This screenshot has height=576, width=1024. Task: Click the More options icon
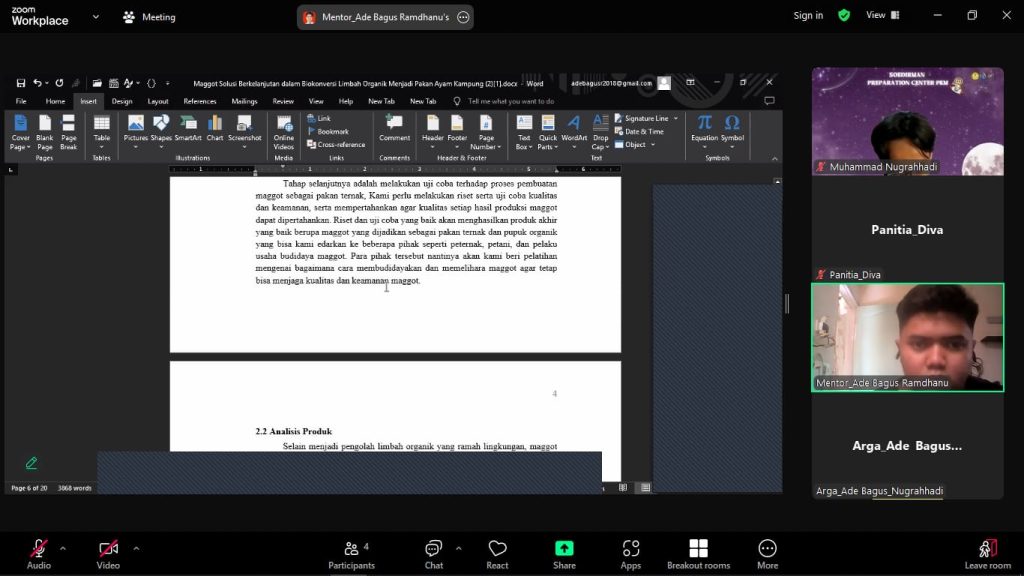point(767,551)
